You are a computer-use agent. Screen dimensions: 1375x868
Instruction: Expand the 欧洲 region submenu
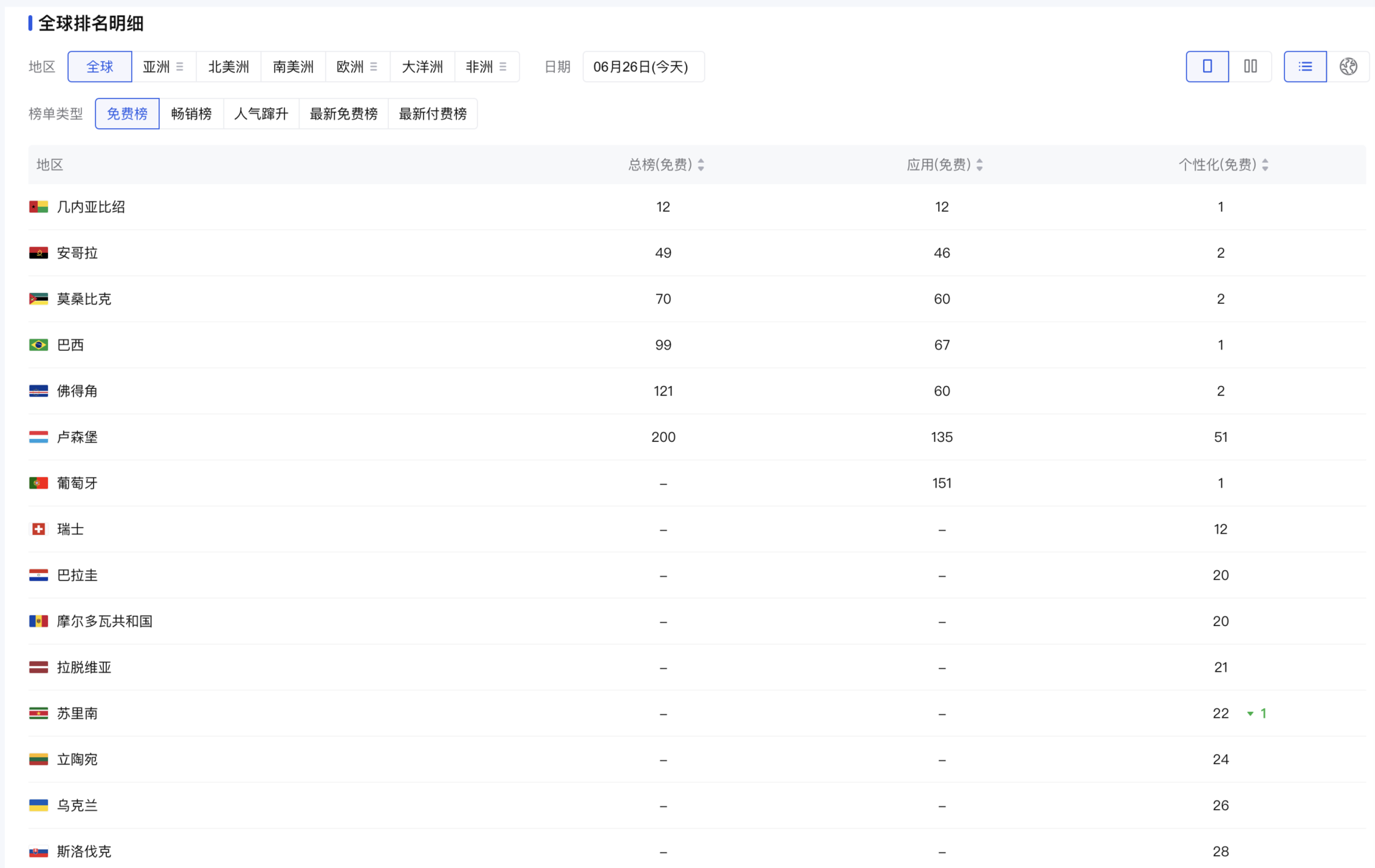[x=373, y=67]
